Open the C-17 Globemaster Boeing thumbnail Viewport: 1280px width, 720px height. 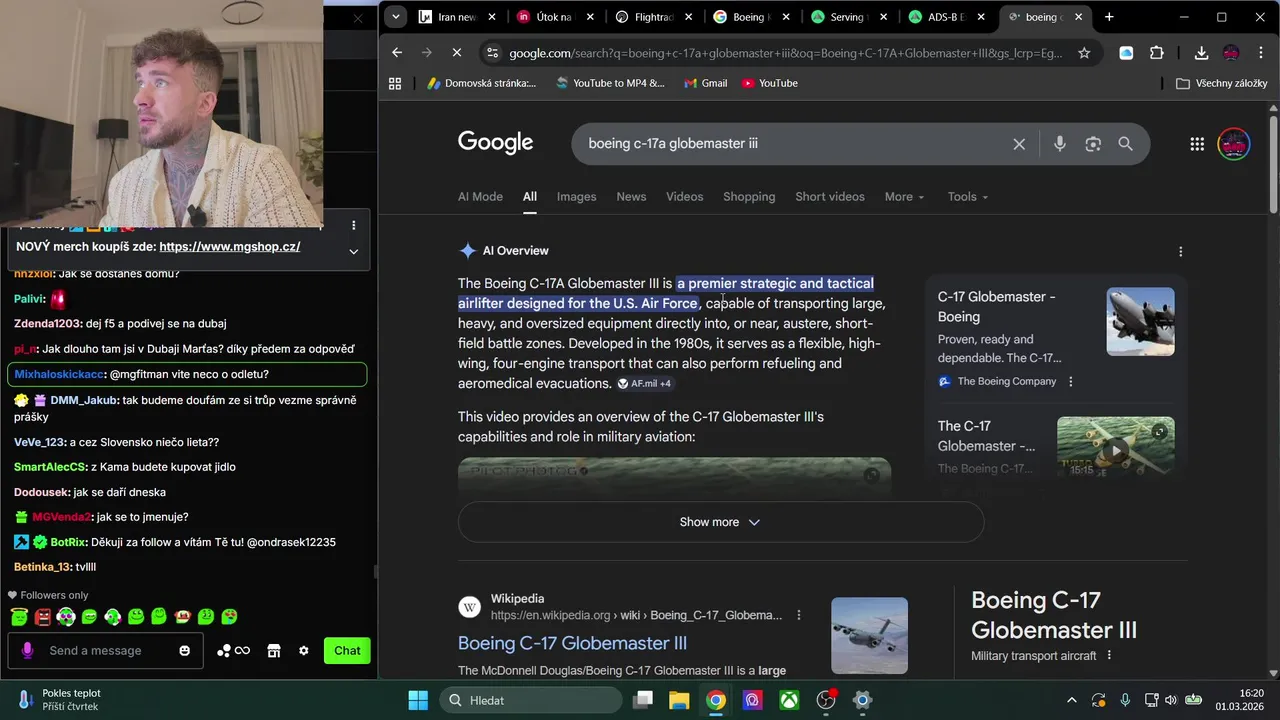coord(1140,322)
